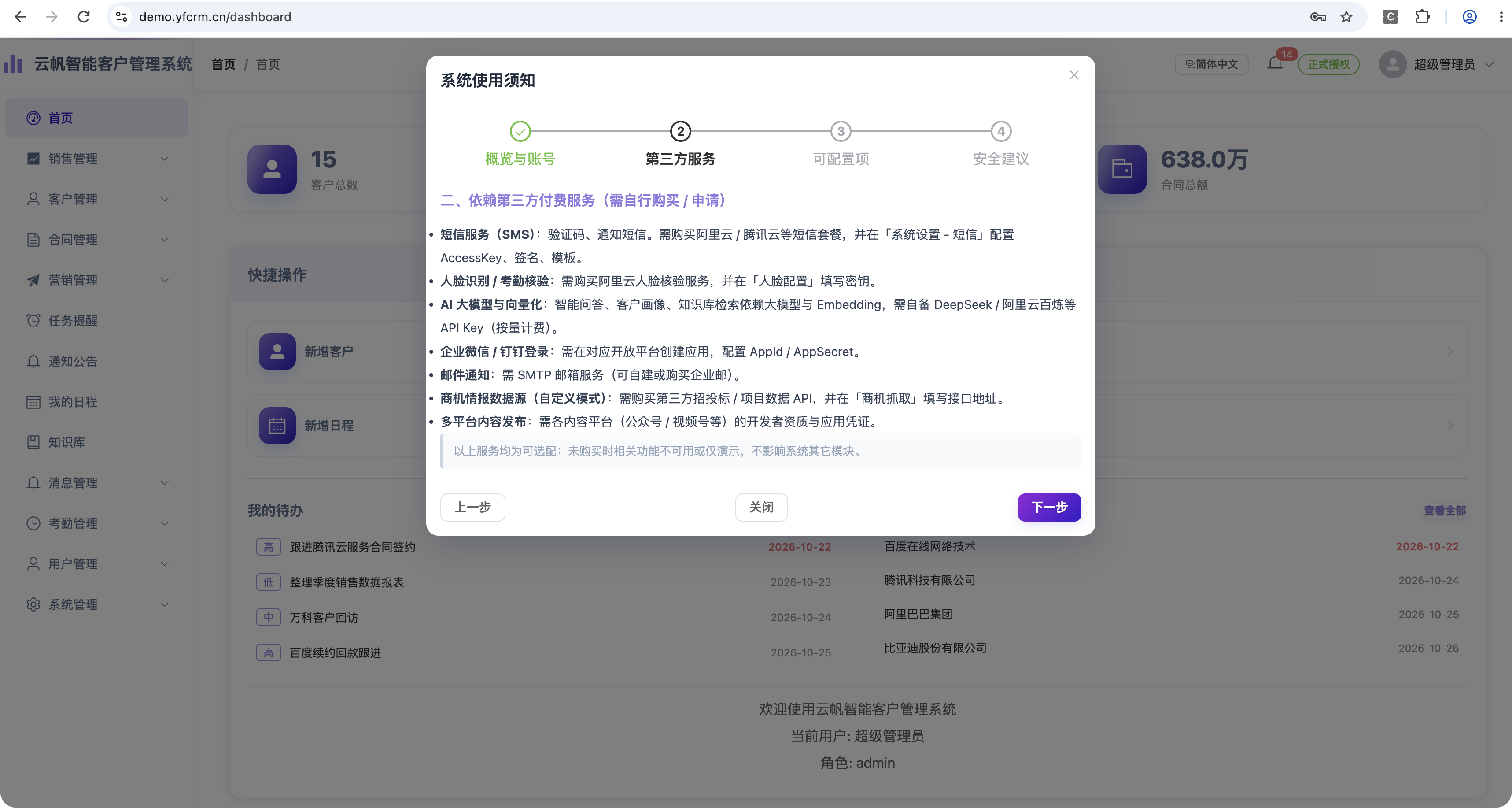Click the 知识库 book icon

point(33,442)
